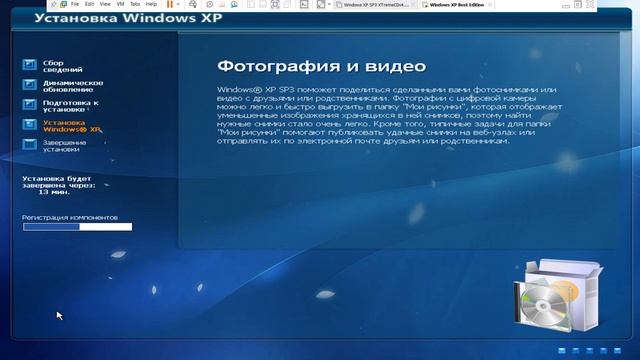
Task: Click the Send Ctrl+Alt+Del icon
Action: (x=193, y=4)
